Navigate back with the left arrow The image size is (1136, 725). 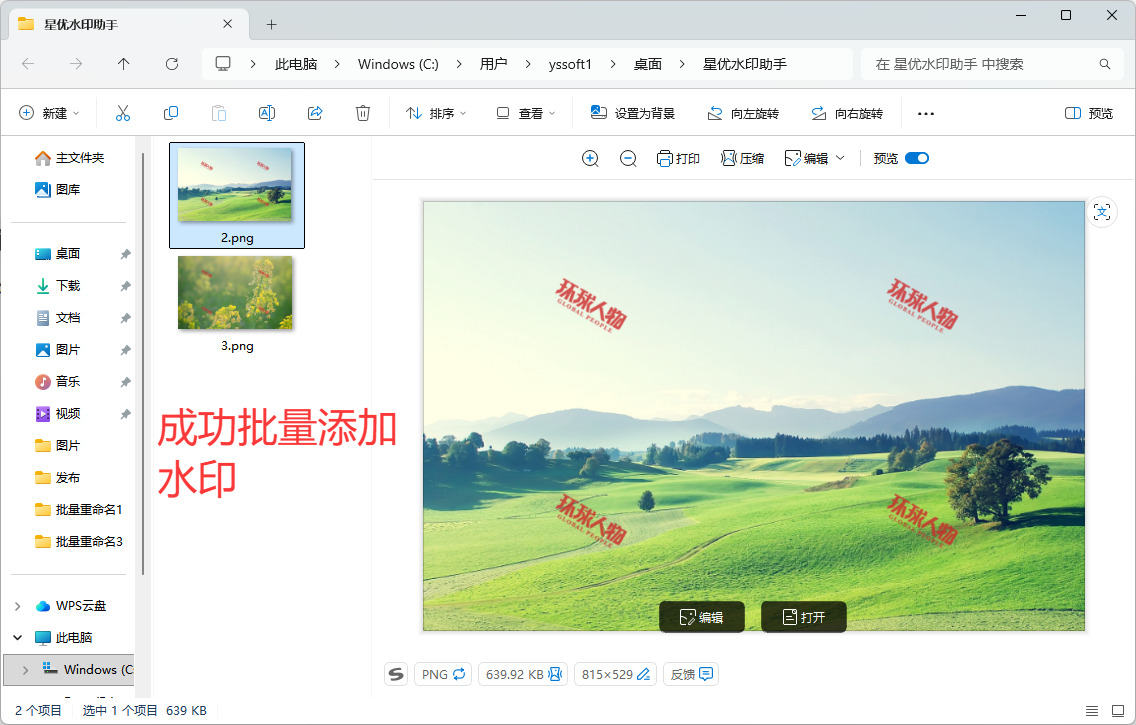pyautogui.click(x=28, y=64)
